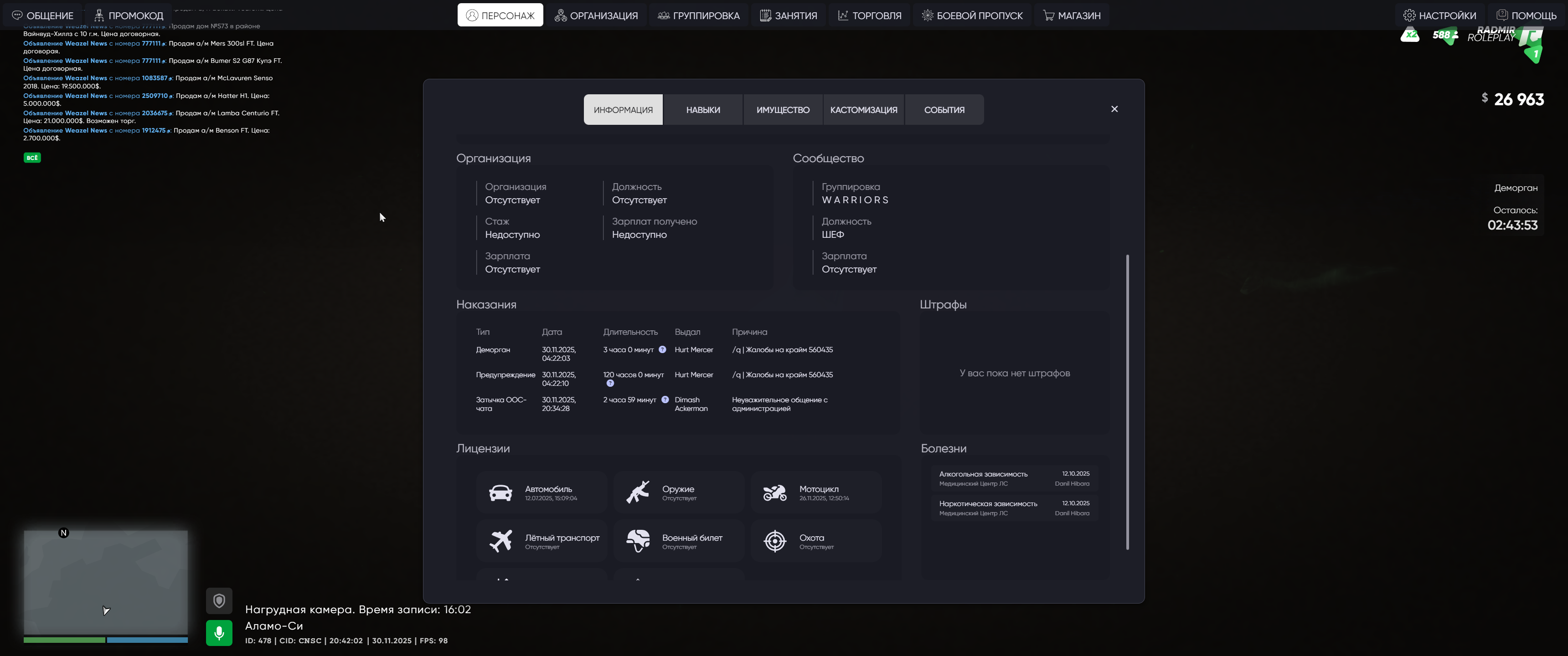Open the ИМУЩЕСТВО tab
The image size is (1568, 656).
coord(783,109)
